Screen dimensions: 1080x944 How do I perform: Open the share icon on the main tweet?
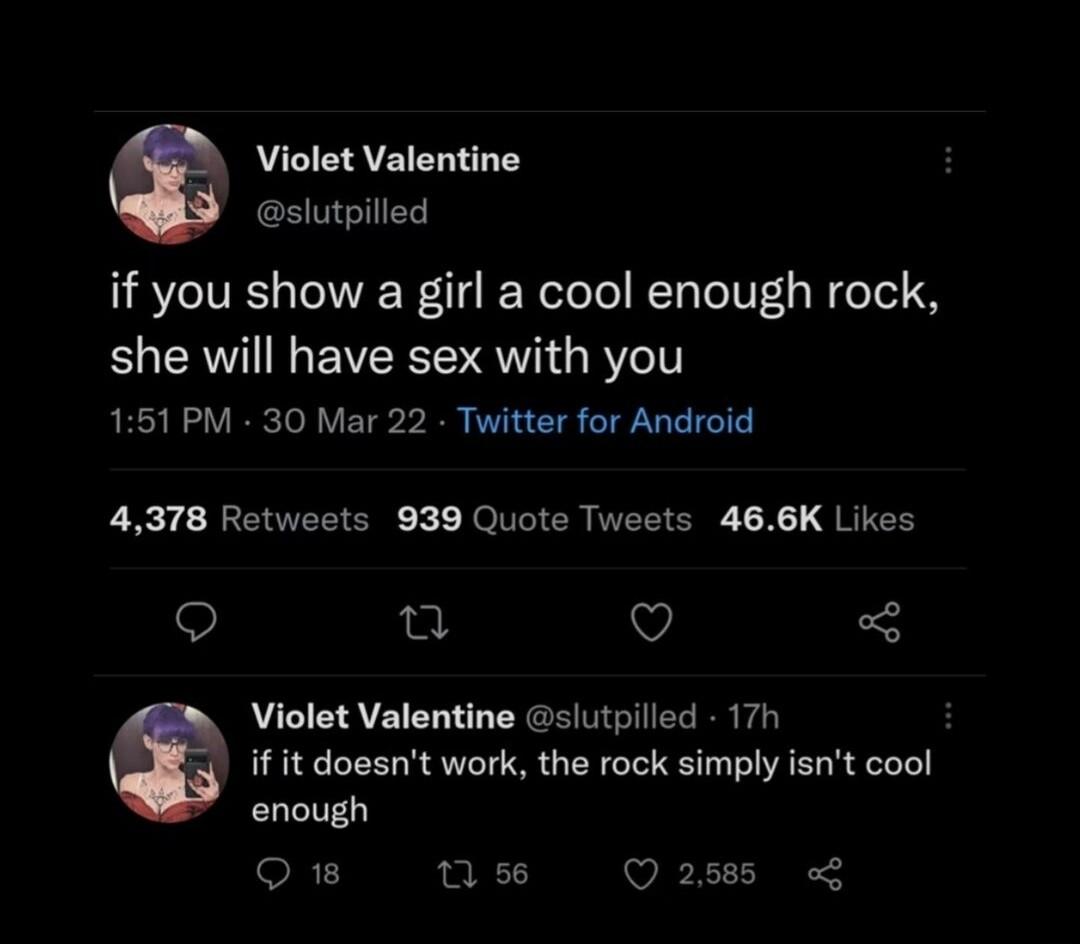[x=879, y=622]
